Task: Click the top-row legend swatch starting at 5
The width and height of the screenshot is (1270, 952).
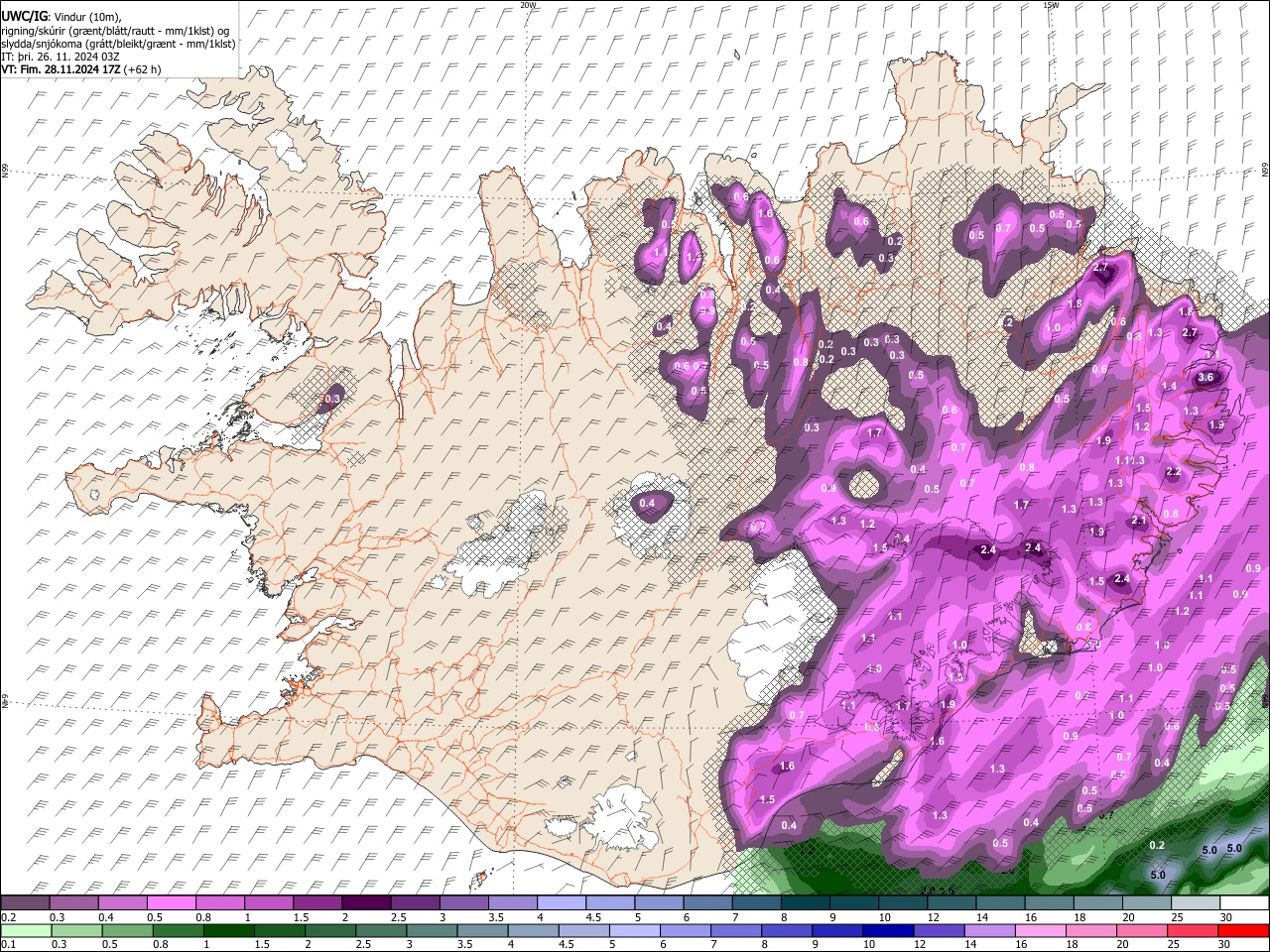Action: [659, 903]
